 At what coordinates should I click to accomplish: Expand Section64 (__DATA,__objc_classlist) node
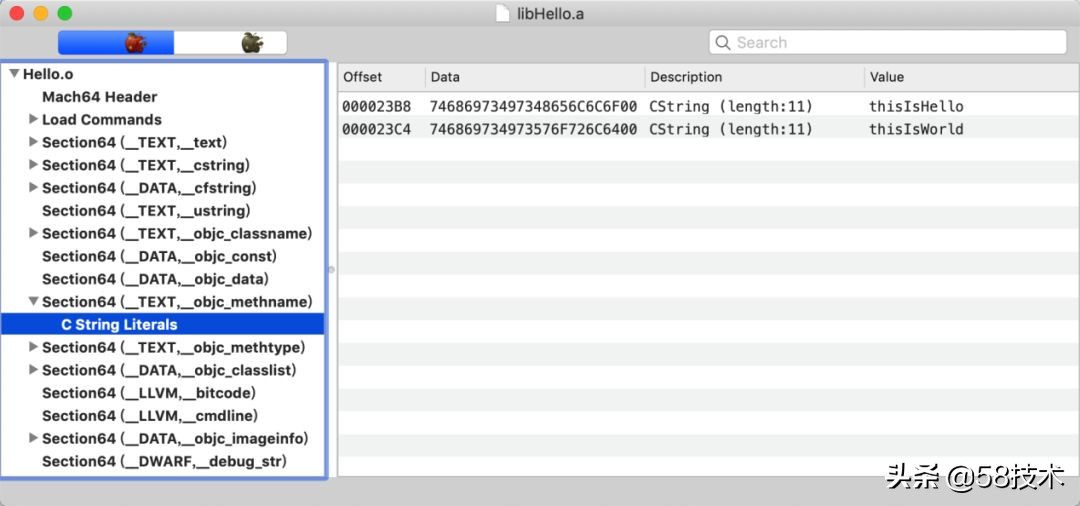coord(33,370)
